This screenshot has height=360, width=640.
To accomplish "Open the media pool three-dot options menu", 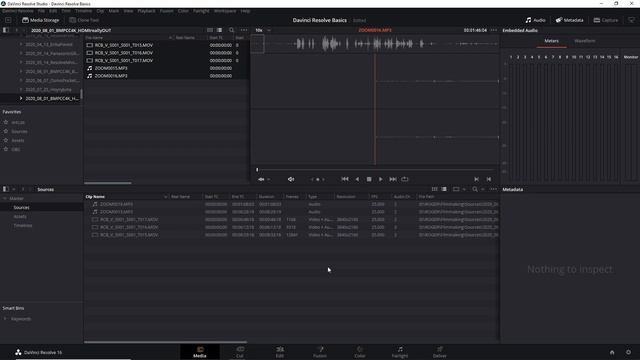I will [x=493, y=189].
